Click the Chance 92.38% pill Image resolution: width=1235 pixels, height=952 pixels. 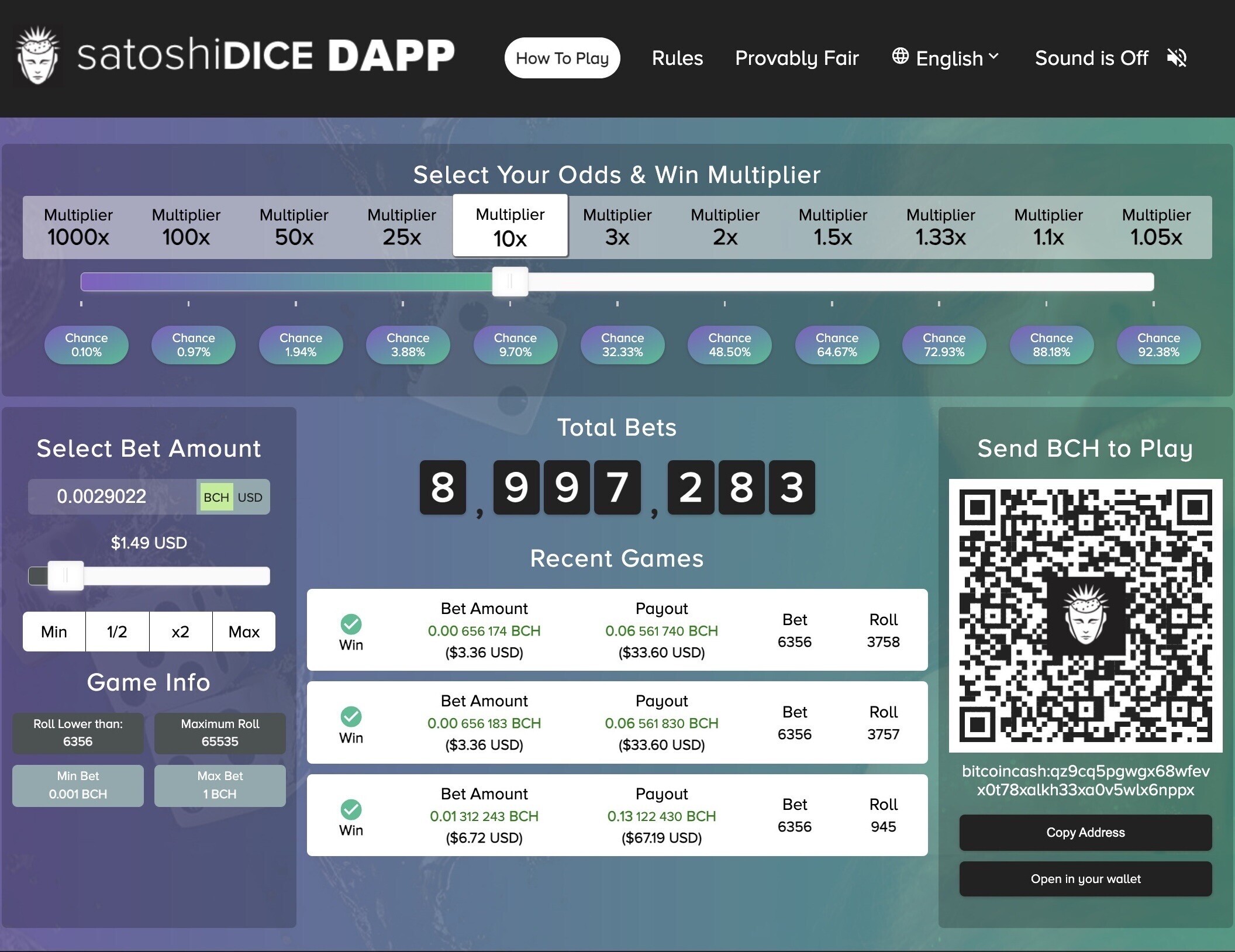click(1159, 345)
